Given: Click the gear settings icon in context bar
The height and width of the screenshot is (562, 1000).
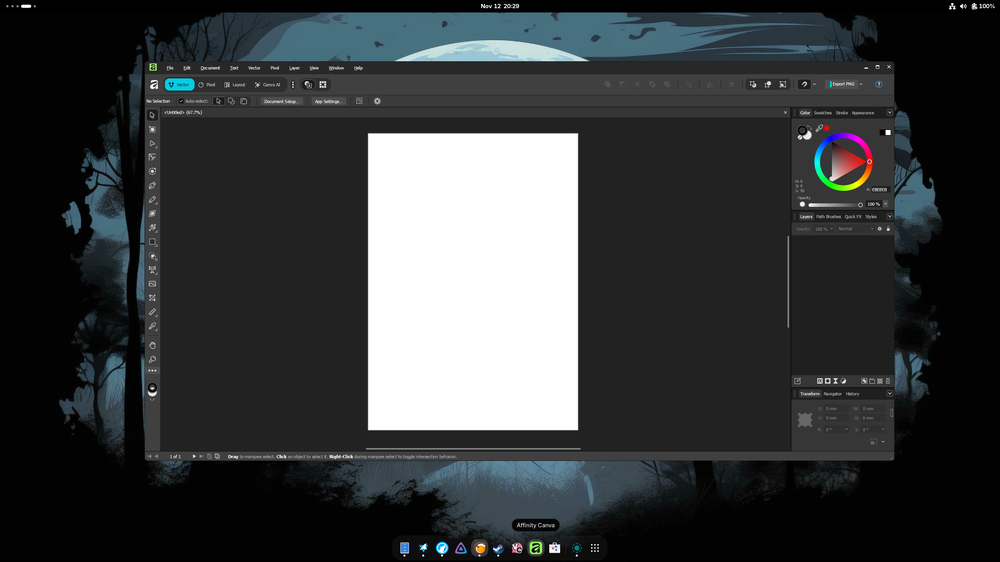Looking at the screenshot, I should (x=377, y=101).
